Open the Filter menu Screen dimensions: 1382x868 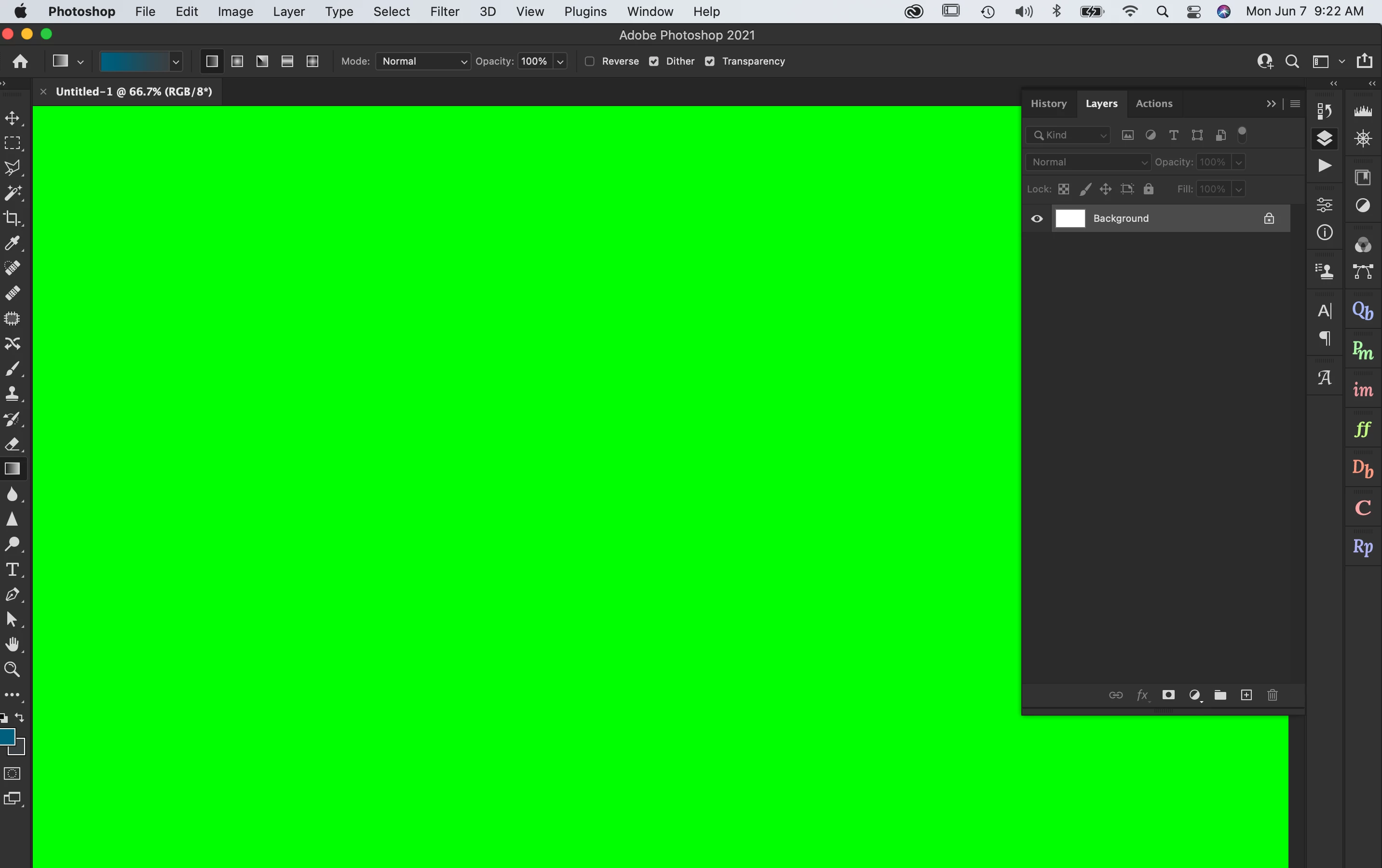tap(444, 12)
